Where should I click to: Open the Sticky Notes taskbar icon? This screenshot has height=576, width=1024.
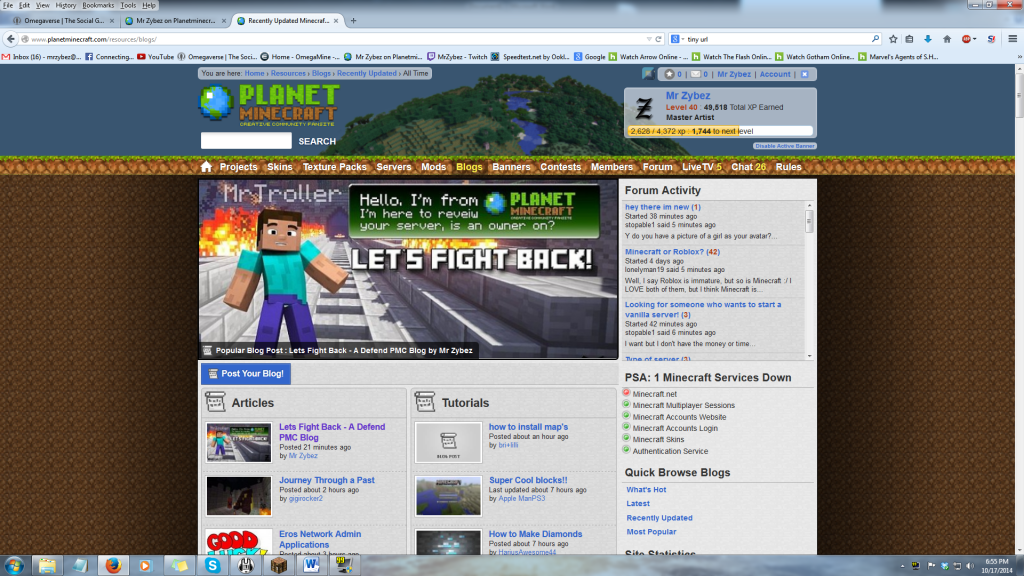(179, 565)
